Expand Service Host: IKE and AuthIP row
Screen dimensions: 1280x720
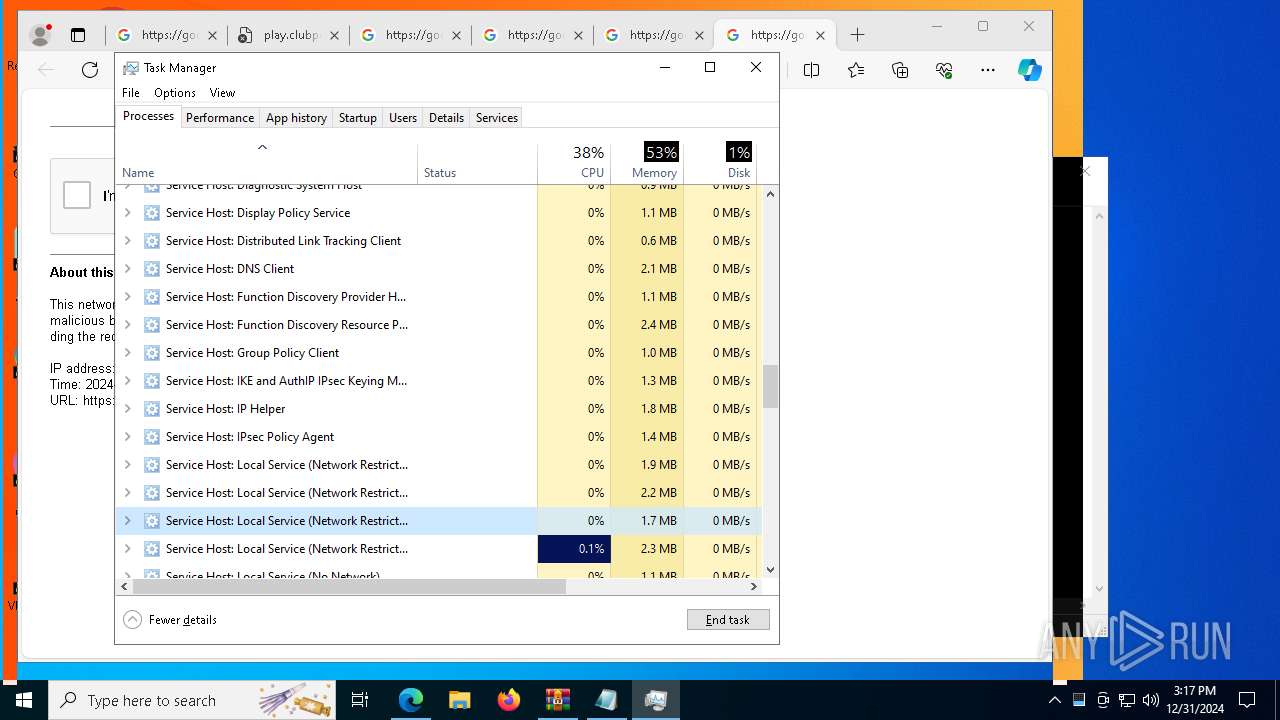click(127, 381)
